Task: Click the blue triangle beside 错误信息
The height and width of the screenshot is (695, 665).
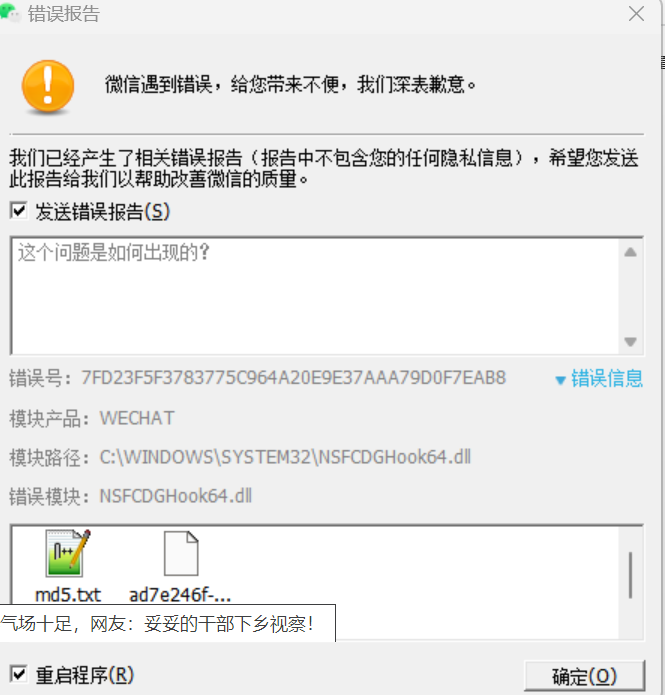Action: click(x=560, y=380)
